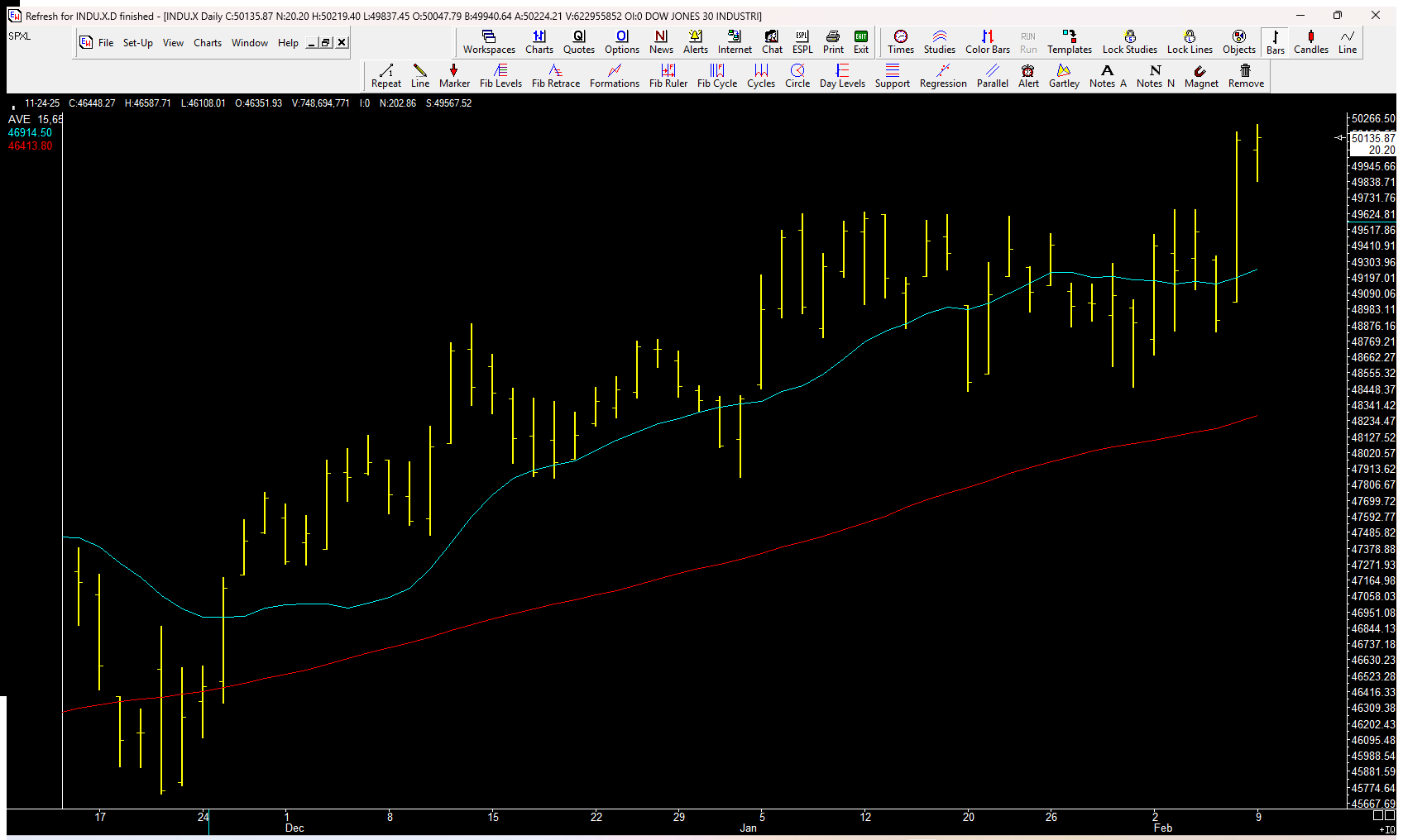Choose the Gartley pattern tool
Image resolution: width=1403 pixels, height=840 pixels.
1064,75
